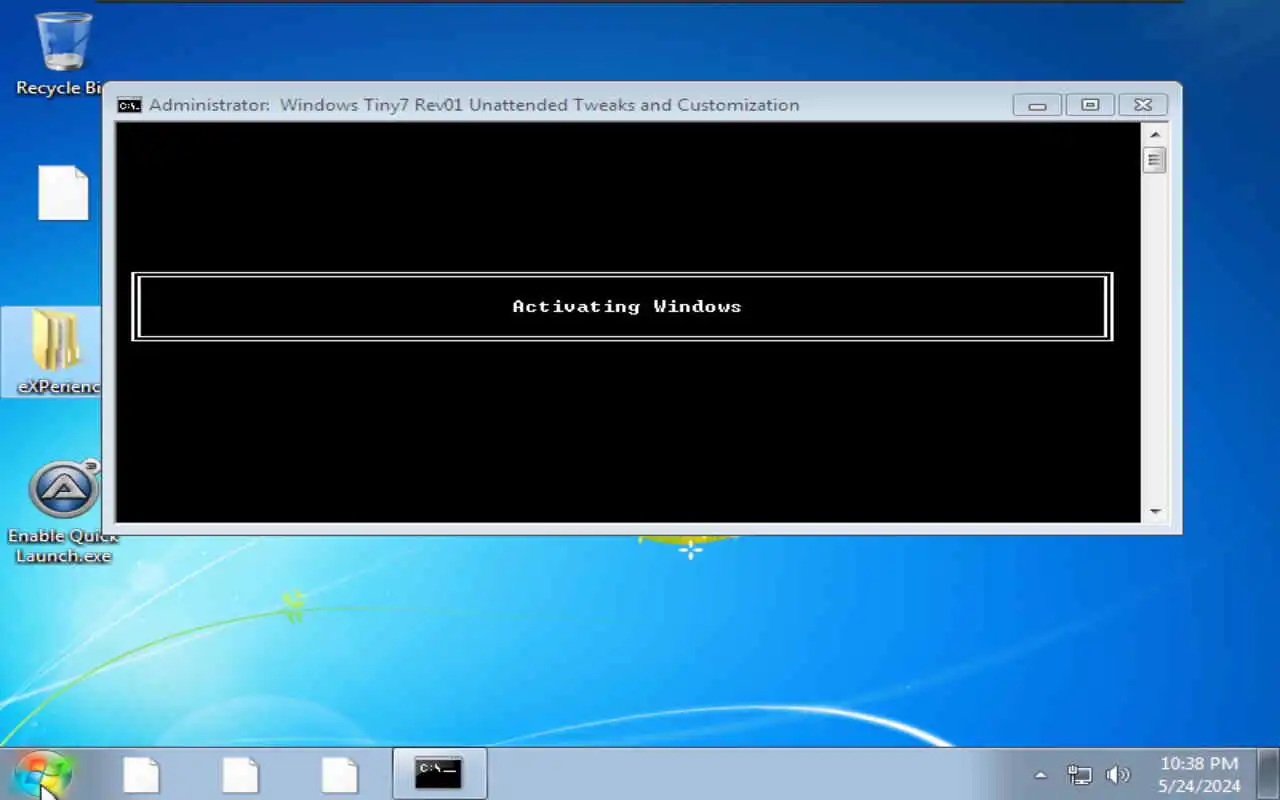Image resolution: width=1280 pixels, height=800 pixels.
Task: Click the first blank pinned taskbar icon
Action: pyautogui.click(x=141, y=775)
